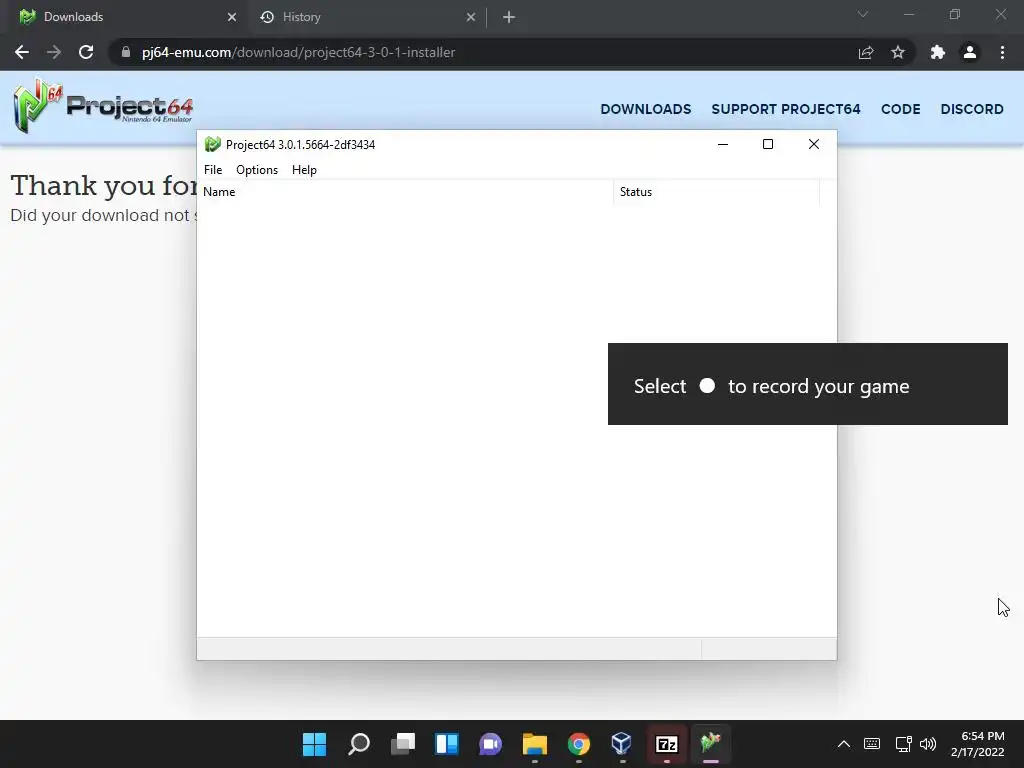
Task: Open the Chrome profile avatar menu
Action: tap(970, 52)
